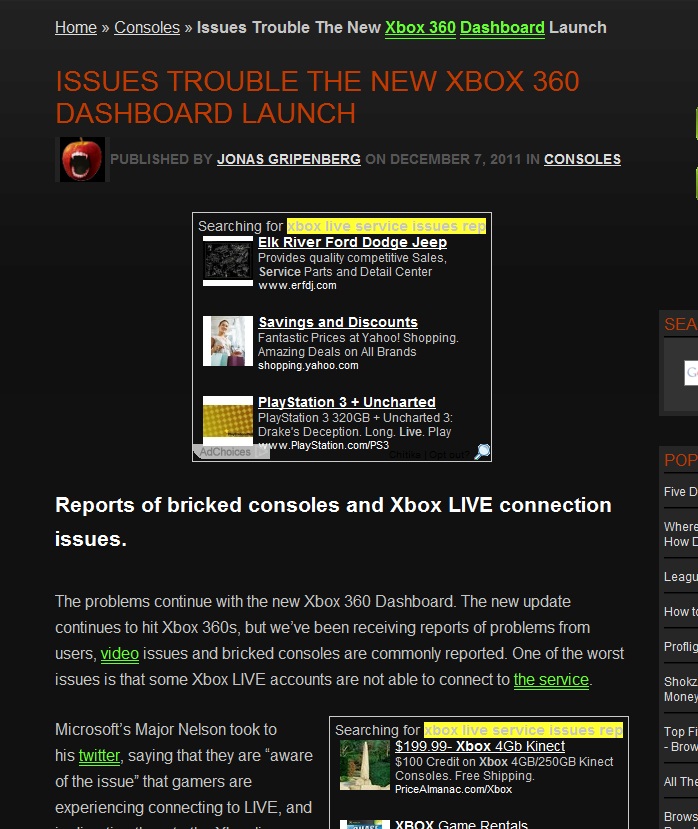Open author Jonas Gripenberg's page
Screen dimensions: 698x829
tap(289, 159)
